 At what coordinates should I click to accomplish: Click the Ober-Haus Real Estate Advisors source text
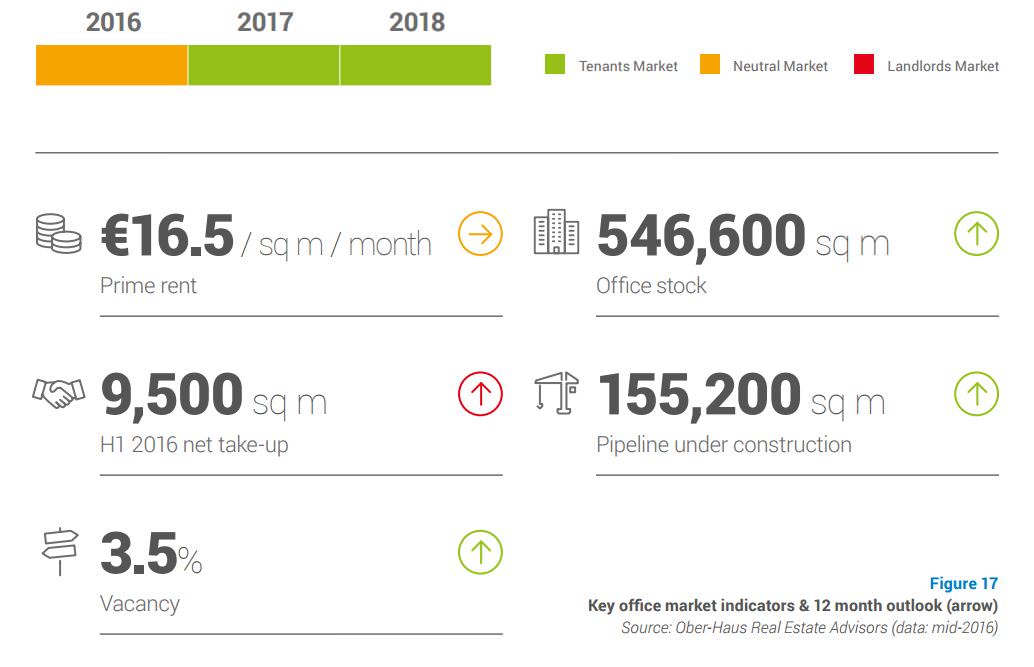[x=781, y=627]
